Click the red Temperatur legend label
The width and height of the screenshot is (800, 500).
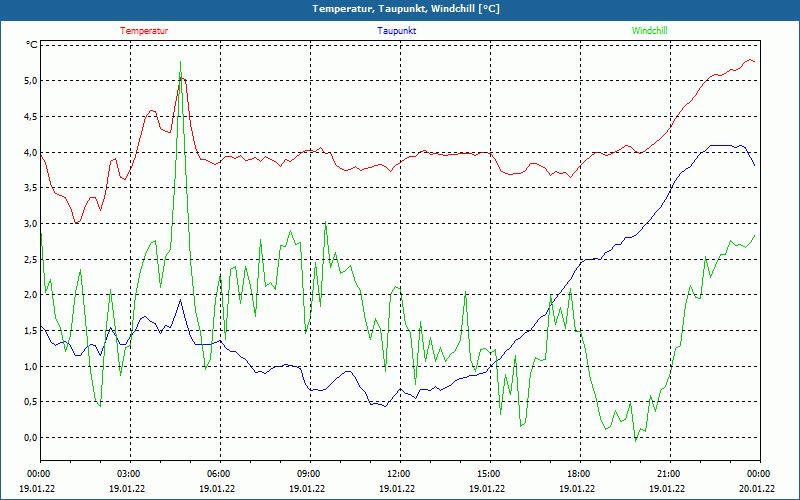coord(144,31)
